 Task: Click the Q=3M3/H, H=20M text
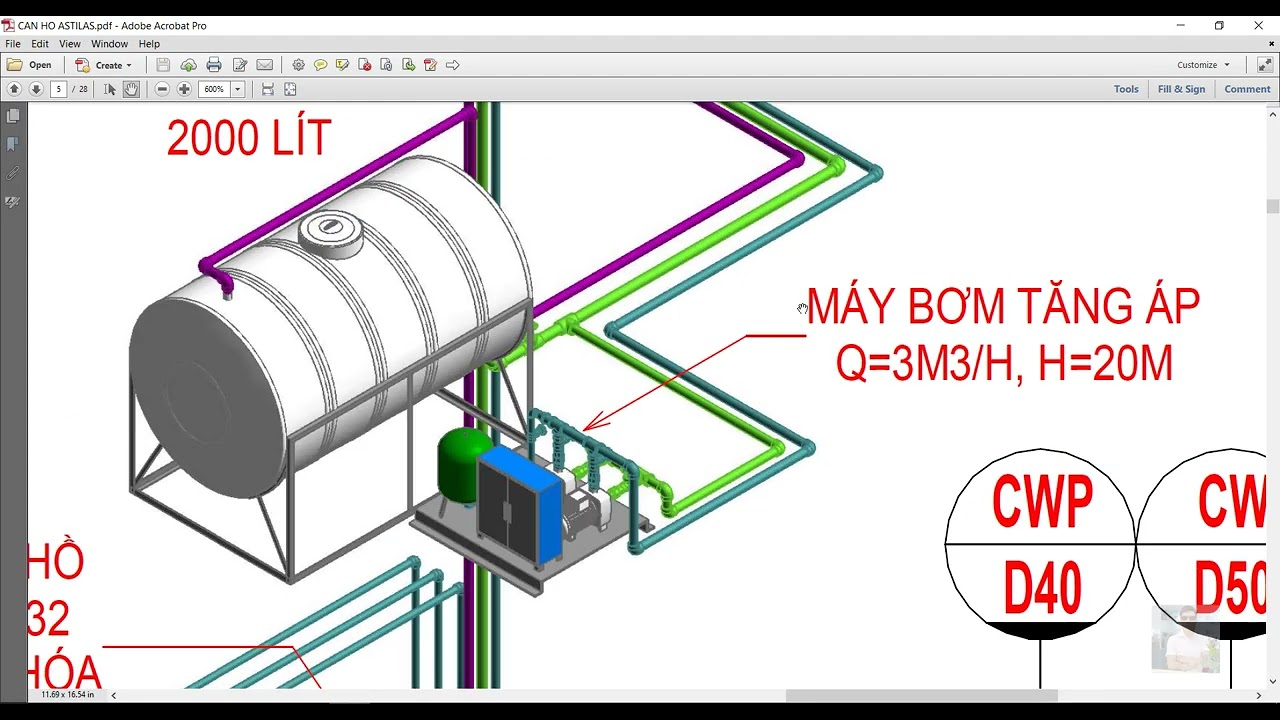1004,364
